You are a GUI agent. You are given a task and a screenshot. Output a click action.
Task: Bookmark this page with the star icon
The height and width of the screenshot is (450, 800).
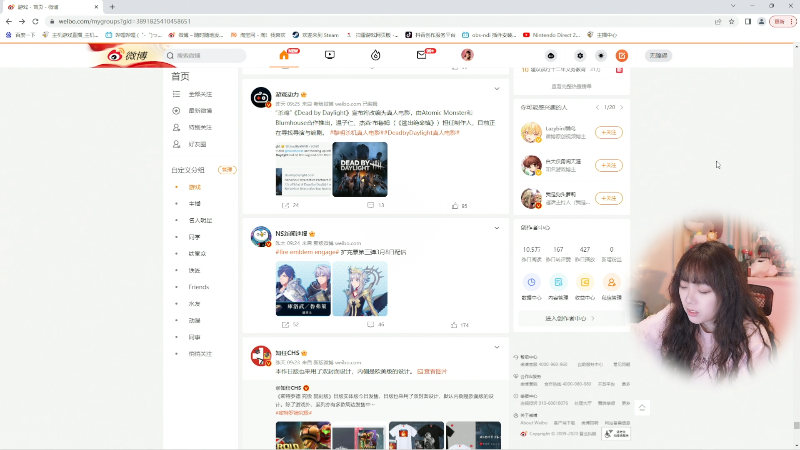coord(732,21)
